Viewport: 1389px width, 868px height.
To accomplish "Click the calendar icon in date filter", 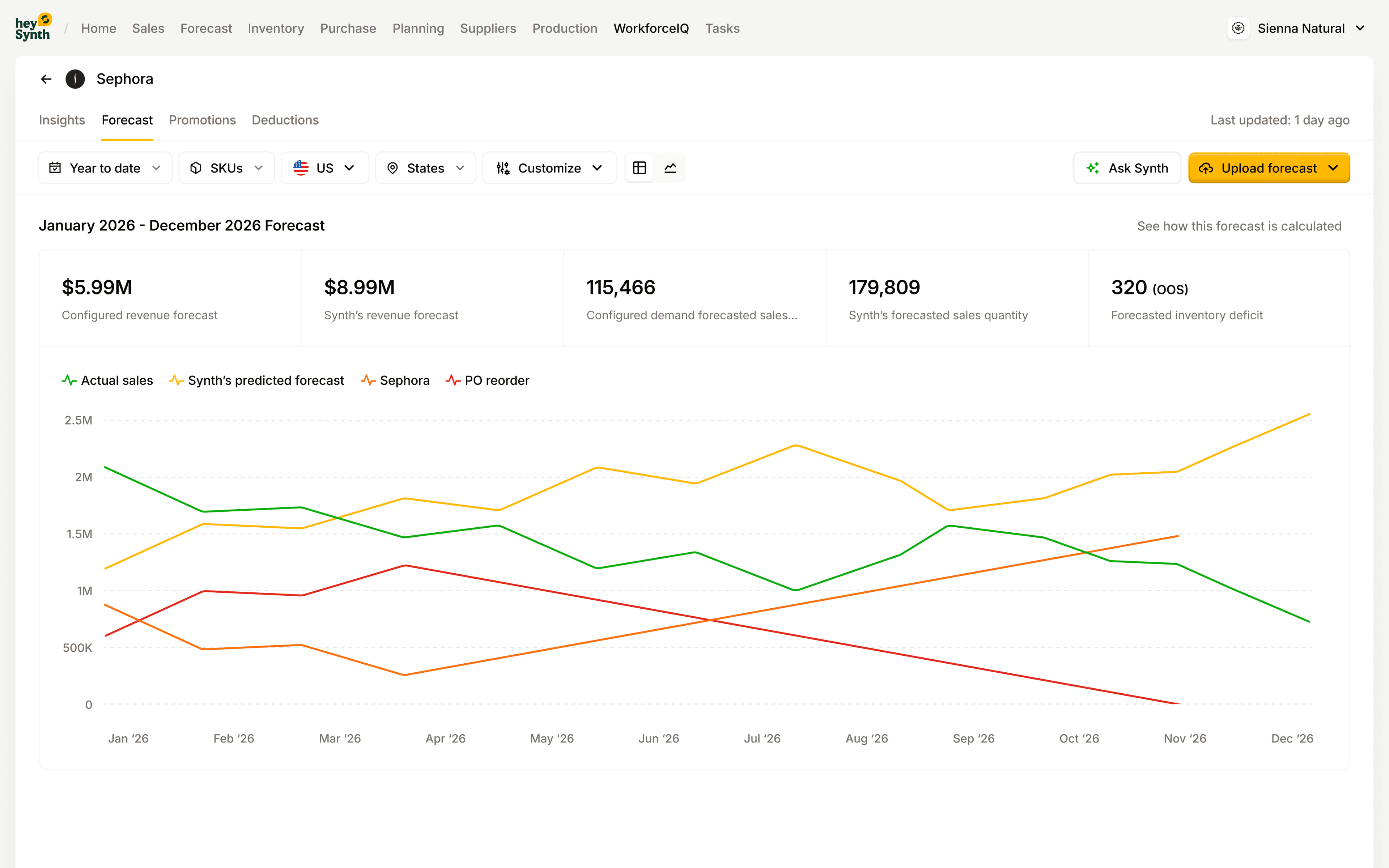I will 55,167.
